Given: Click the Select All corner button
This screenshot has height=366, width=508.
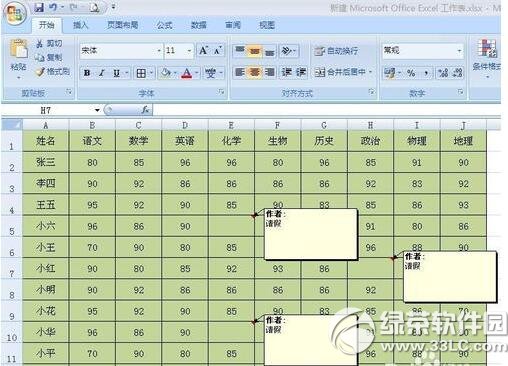Looking at the screenshot, I should pos(12,125).
